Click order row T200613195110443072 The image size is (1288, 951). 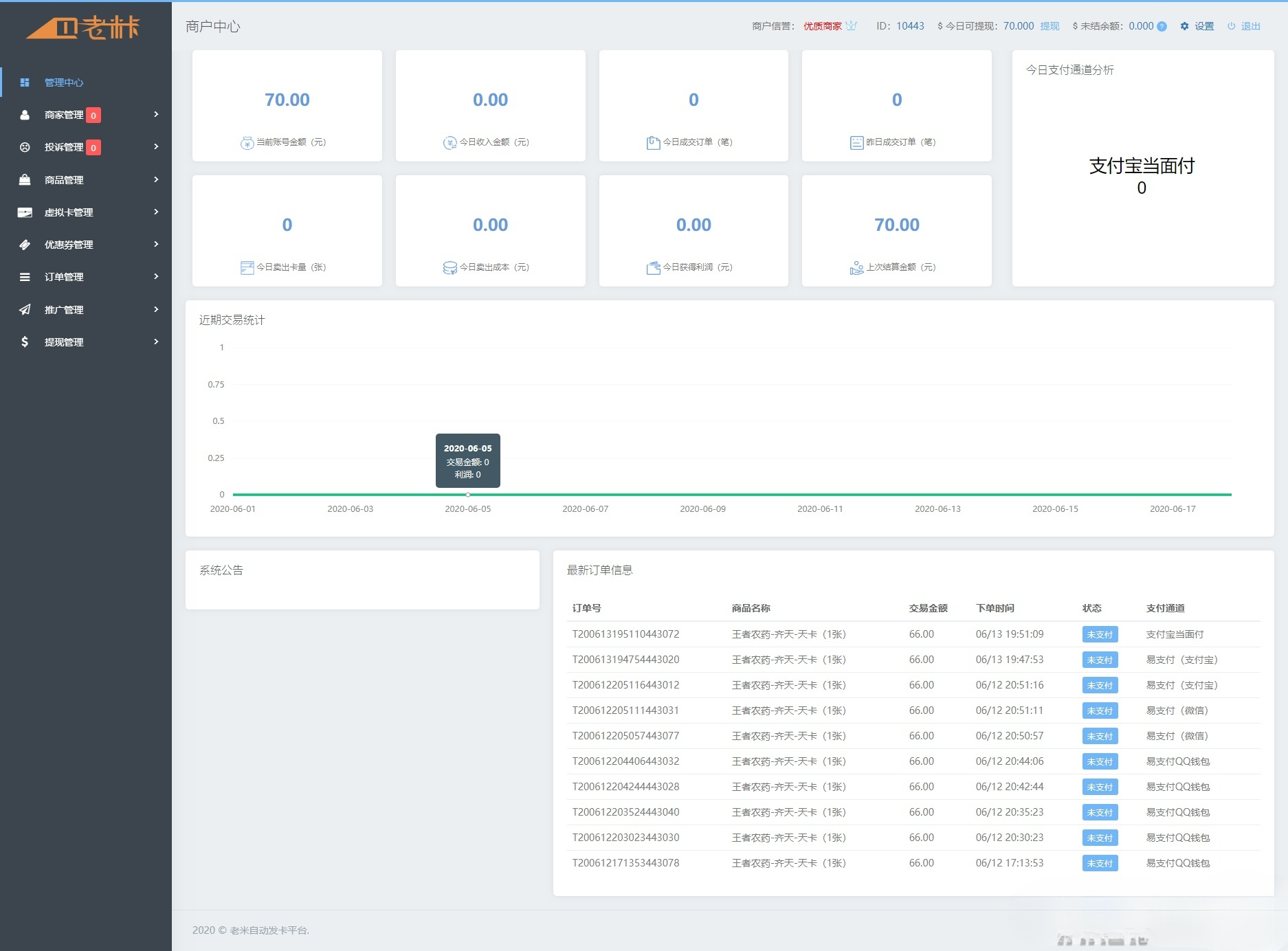(625, 634)
